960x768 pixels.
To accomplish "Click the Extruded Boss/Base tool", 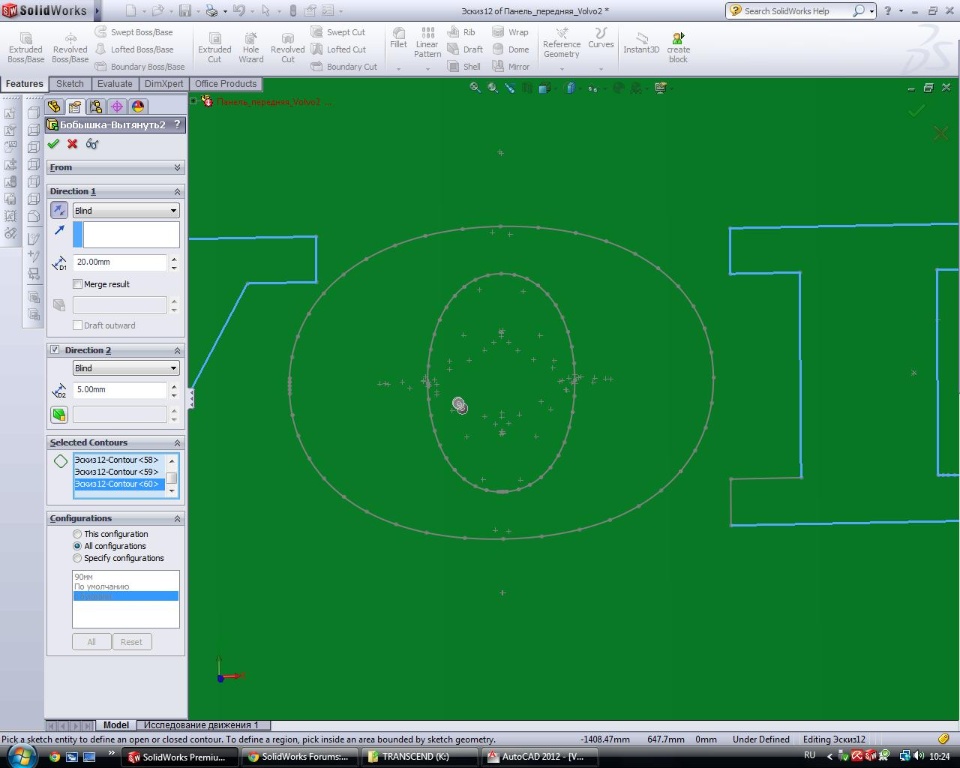I will (x=26, y=48).
